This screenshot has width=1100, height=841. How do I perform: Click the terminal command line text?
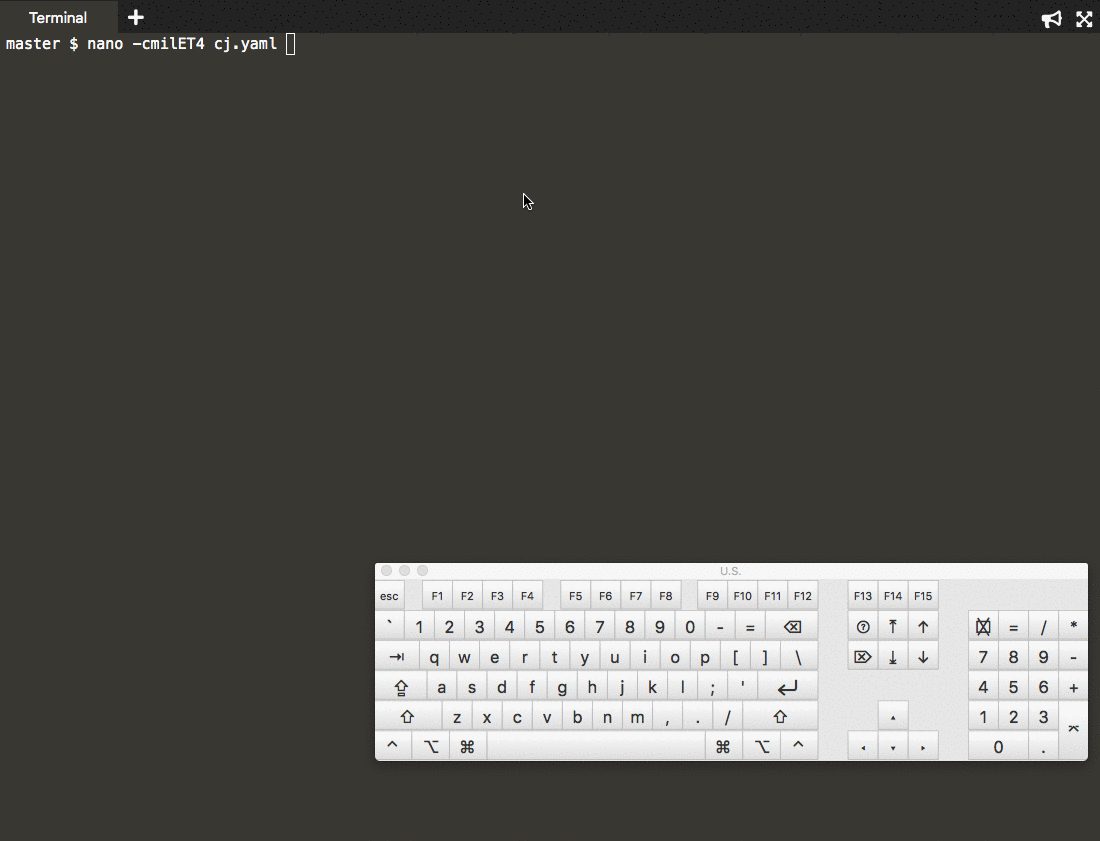tap(142, 44)
